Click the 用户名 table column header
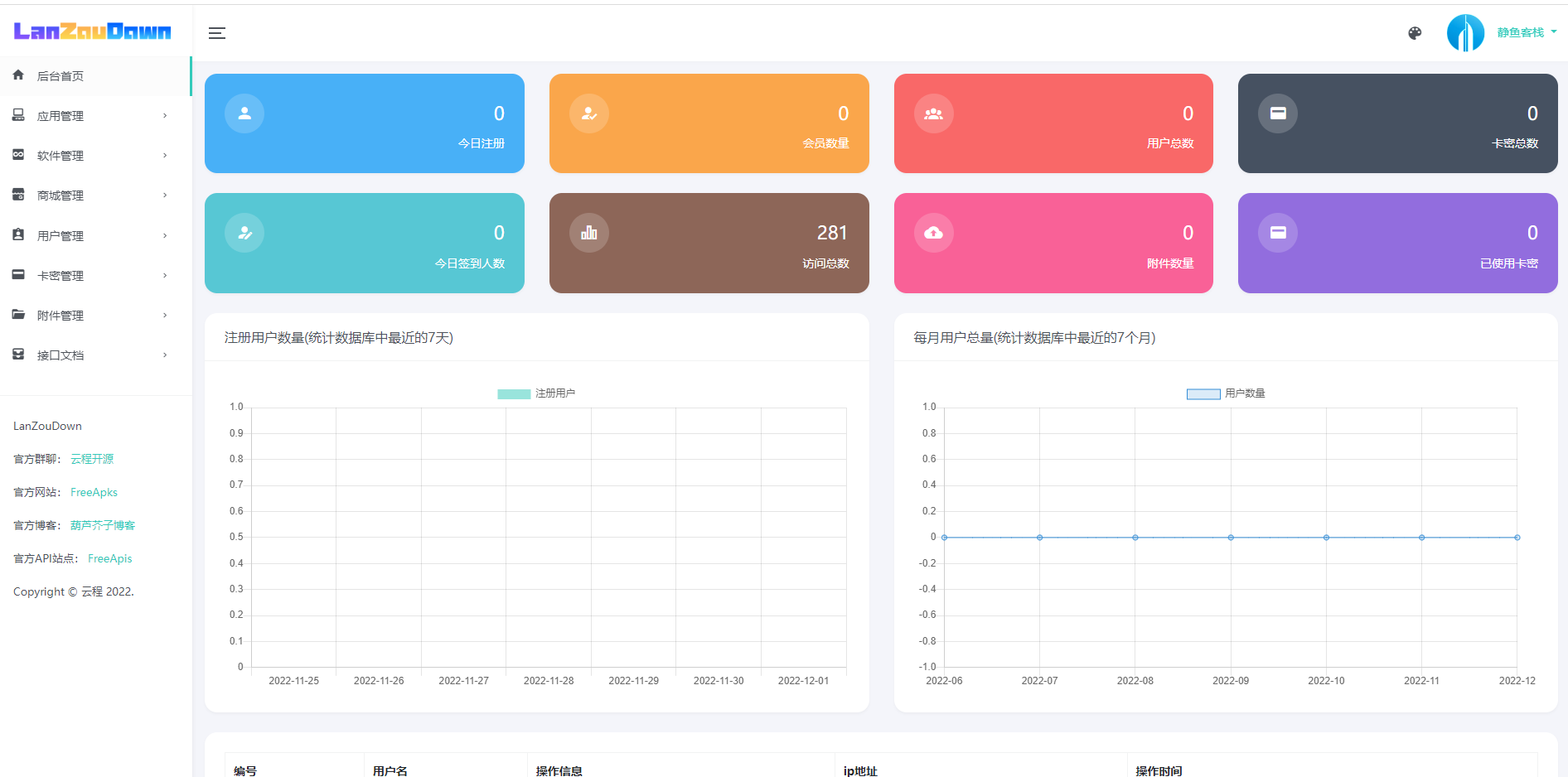The height and width of the screenshot is (777, 1568). click(390, 770)
